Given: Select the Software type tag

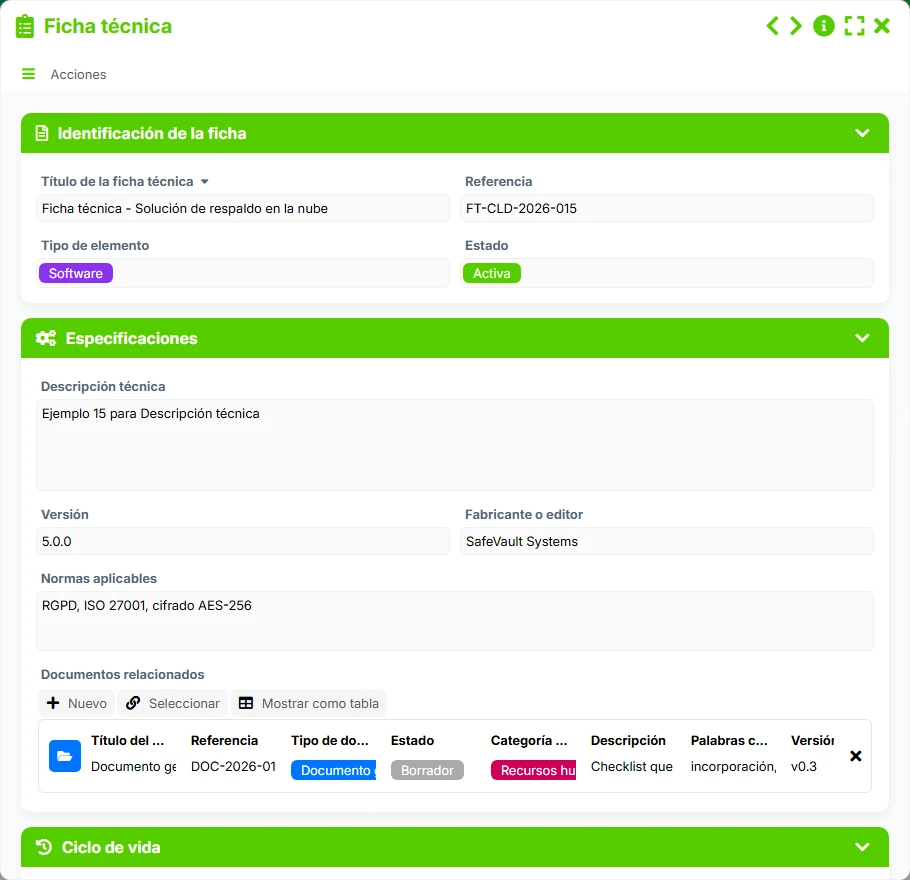Looking at the screenshot, I should tap(76, 273).
